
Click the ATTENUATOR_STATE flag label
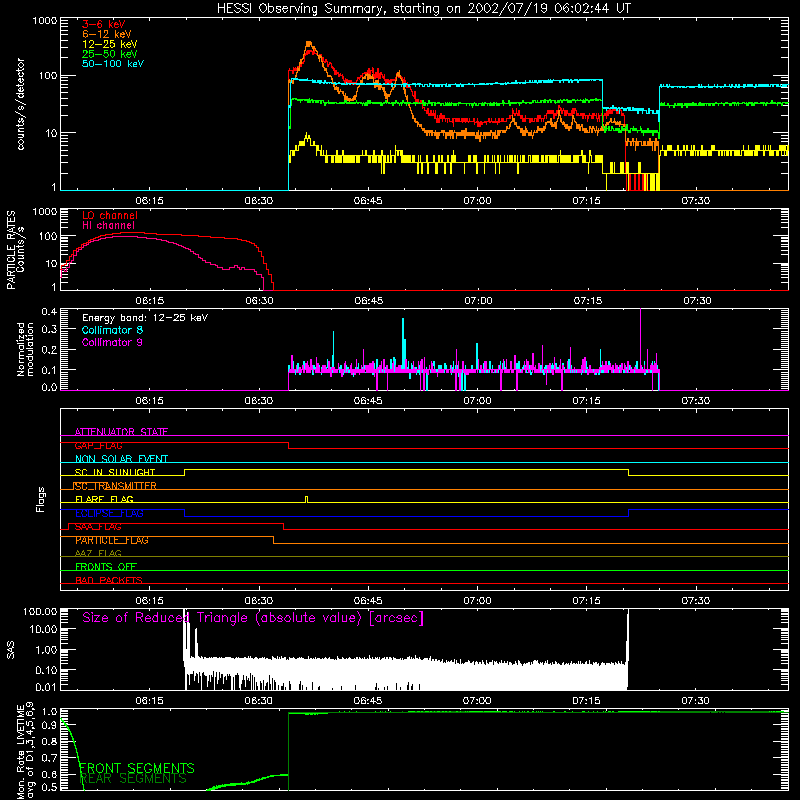121,432
